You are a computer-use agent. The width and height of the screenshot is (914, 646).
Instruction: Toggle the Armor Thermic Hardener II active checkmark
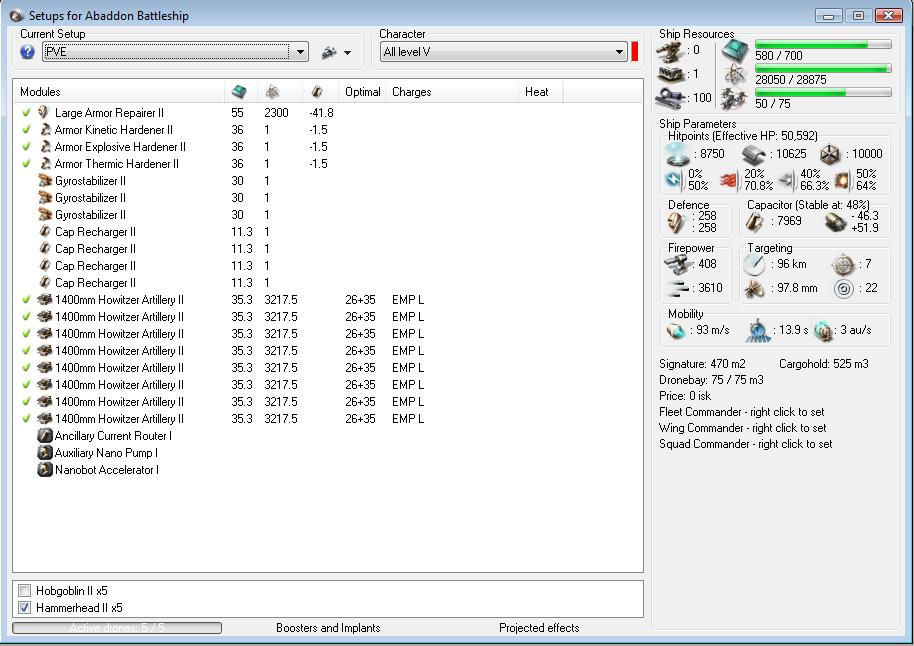(26, 163)
